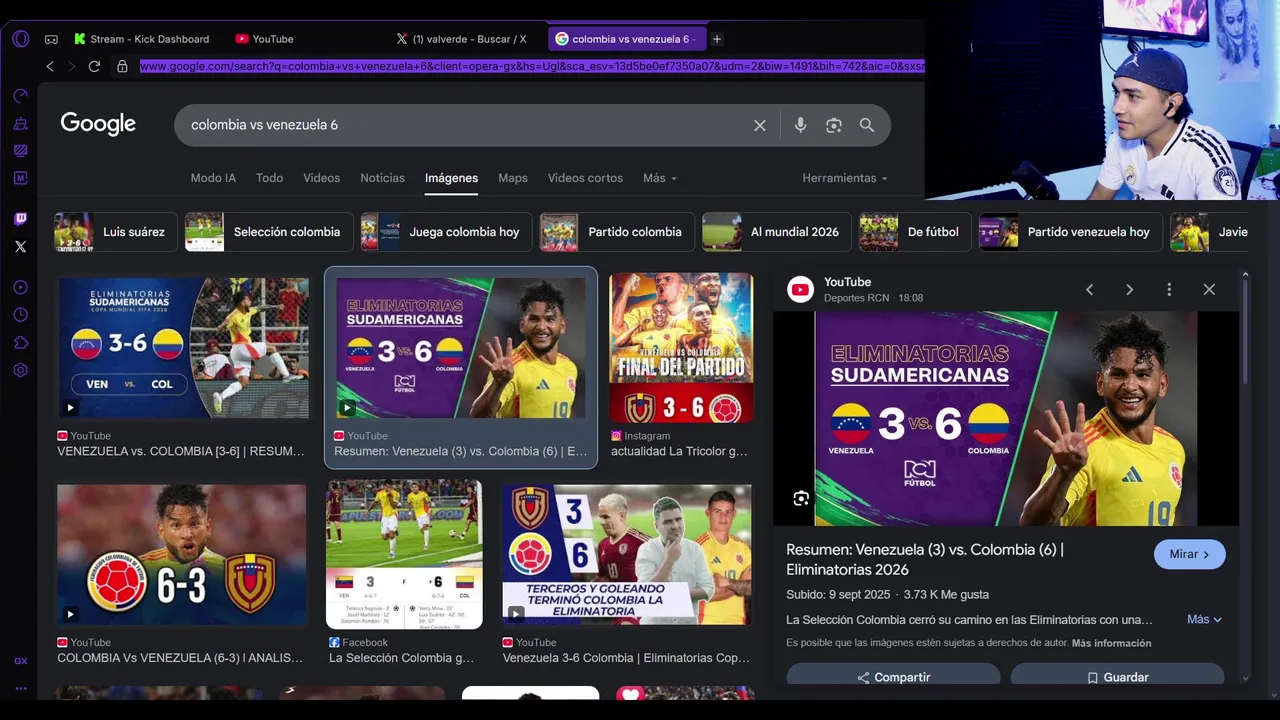Switch to the Stream - Kick Dashboard tab
1280x720 pixels.
tap(142, 39)
